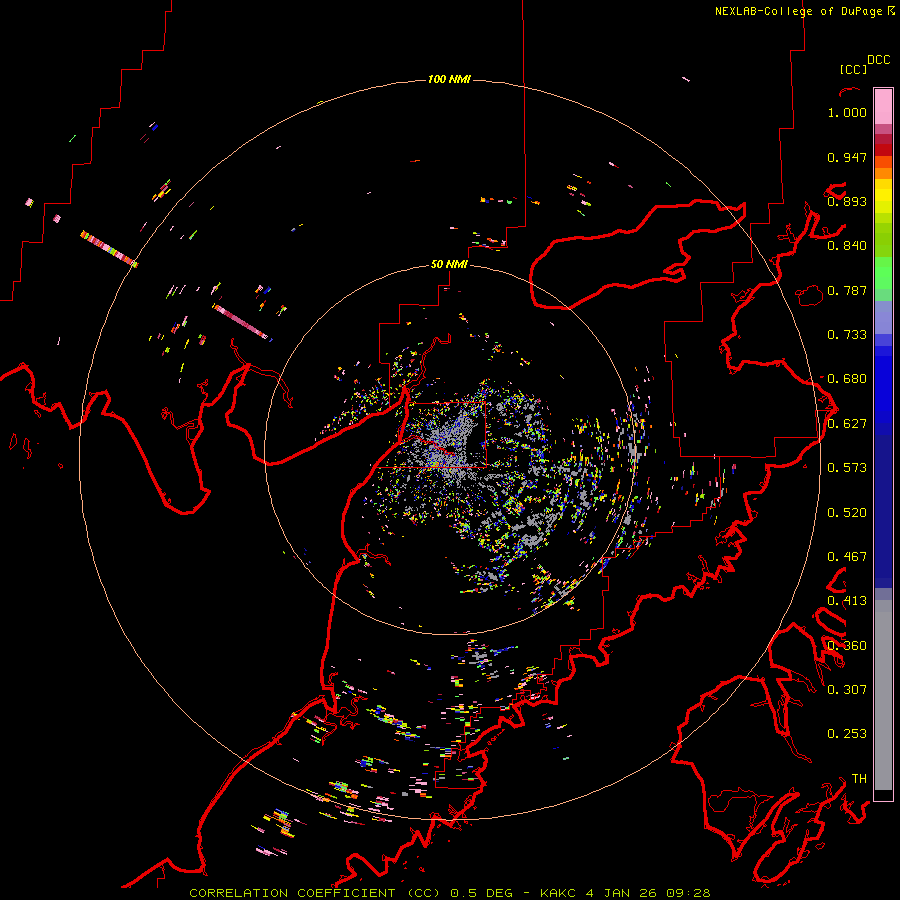900x900 pixels.
Task: Click the 0.520 scale value
Action: click(847, 513)
